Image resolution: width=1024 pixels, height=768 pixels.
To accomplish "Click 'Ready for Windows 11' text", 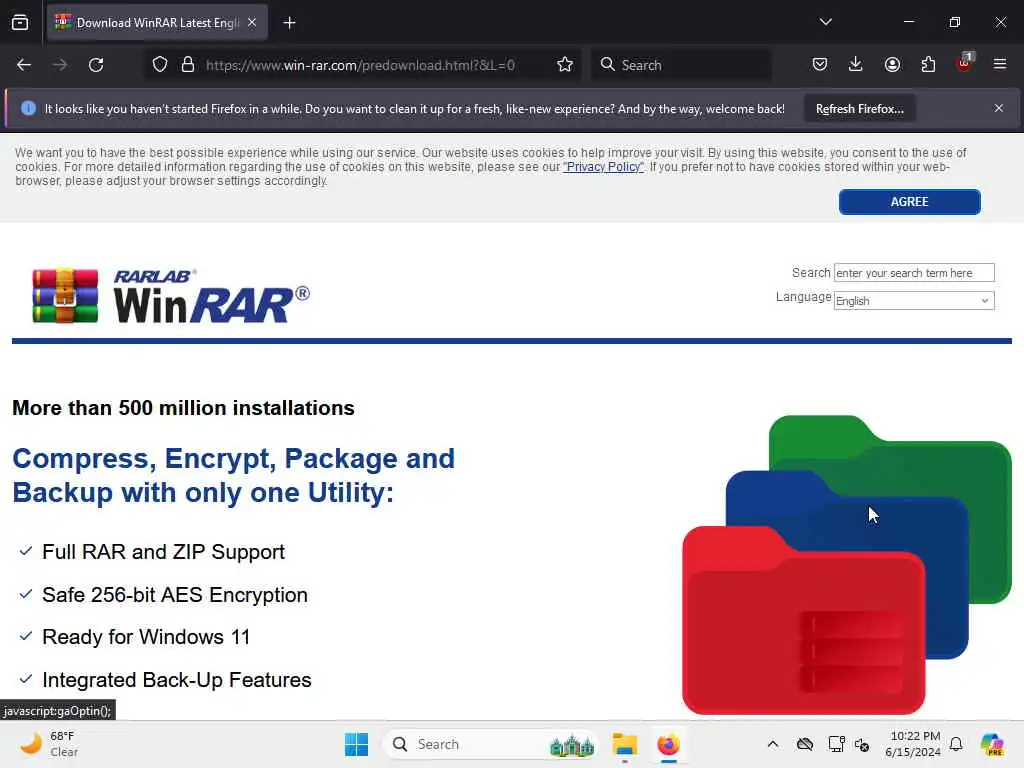I will point(146,637).
